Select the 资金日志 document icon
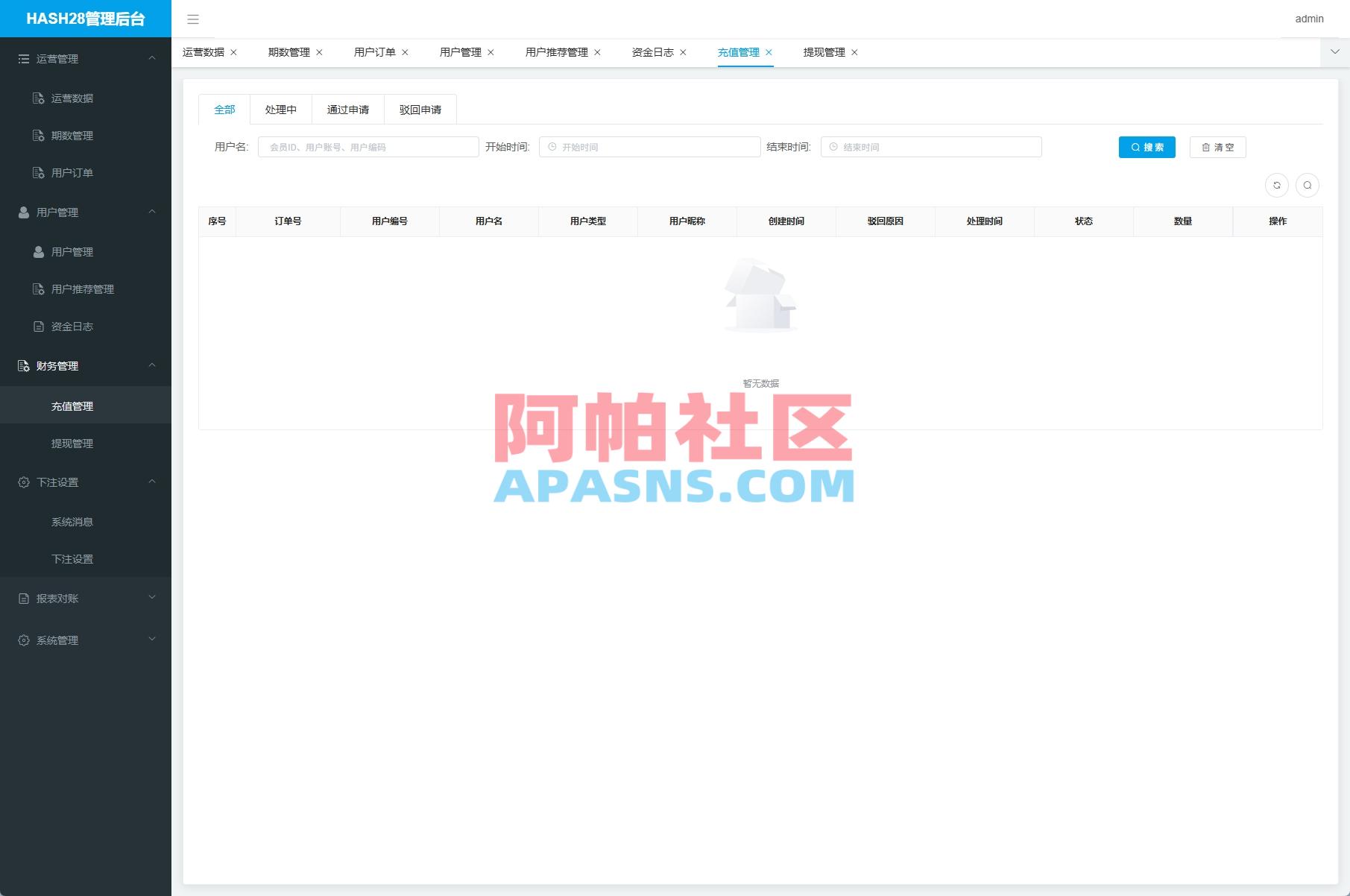The height and width of the screenshot is (896, 1350). coord(37,326)
